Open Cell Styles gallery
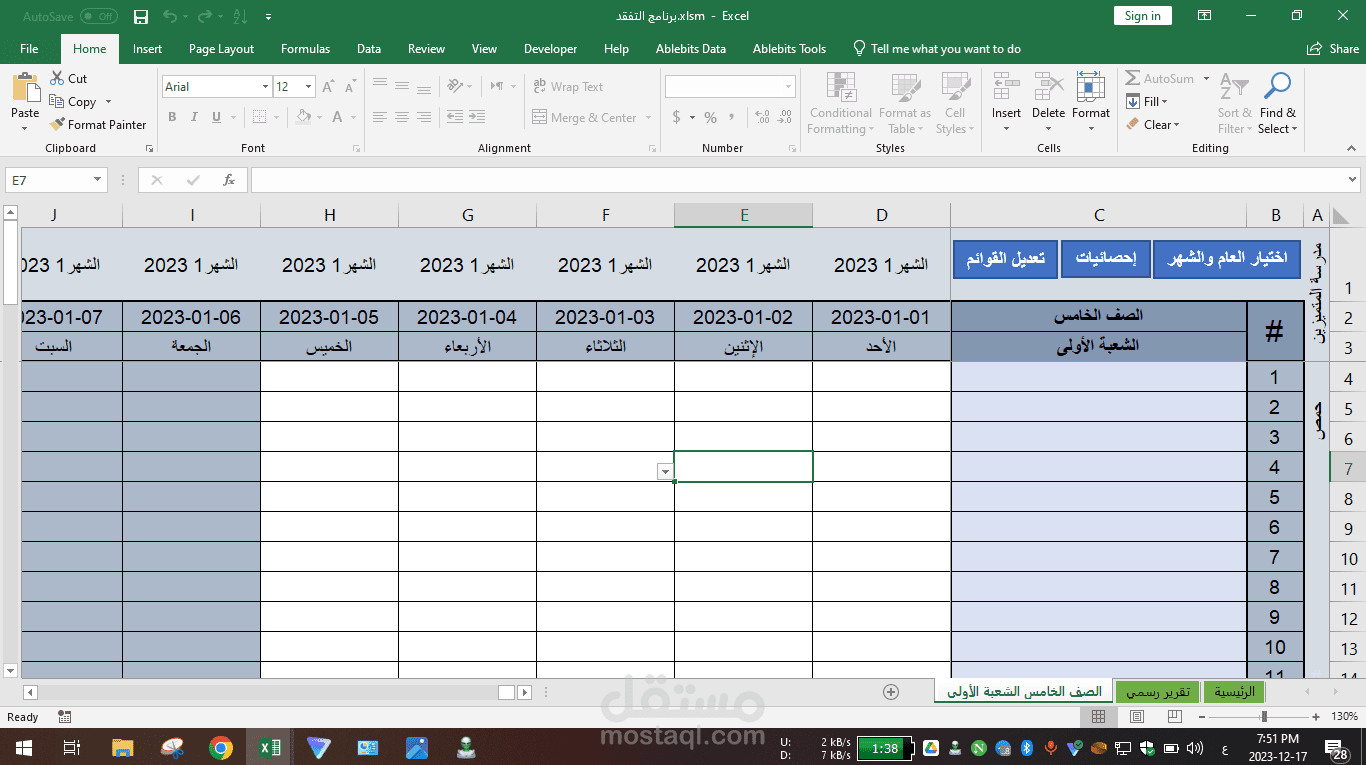Image resolution: width=1366 pixels, height=765 pixels. click(x=955, y=103)
